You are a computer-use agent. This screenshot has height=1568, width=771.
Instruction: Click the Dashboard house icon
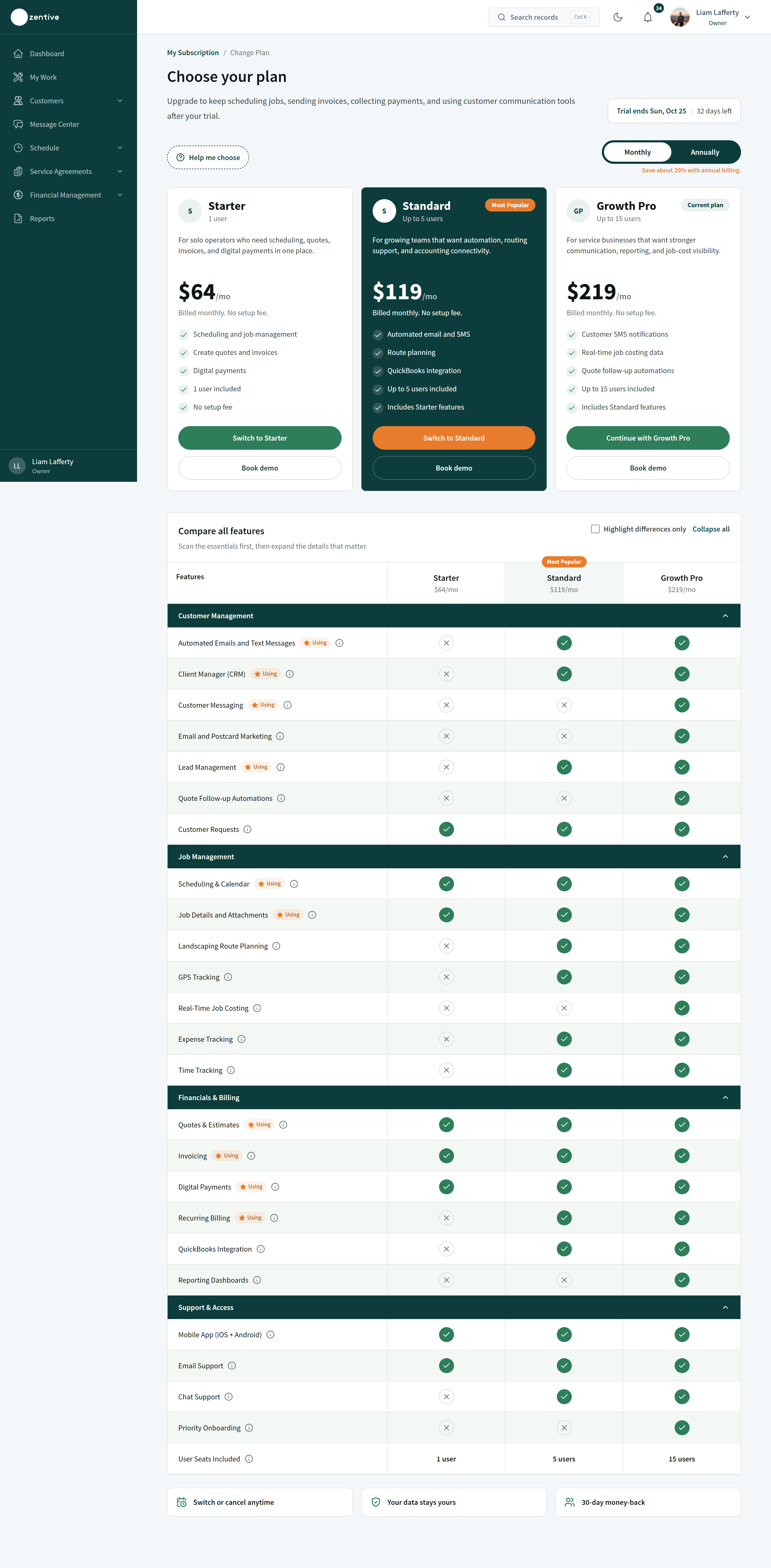18,54
